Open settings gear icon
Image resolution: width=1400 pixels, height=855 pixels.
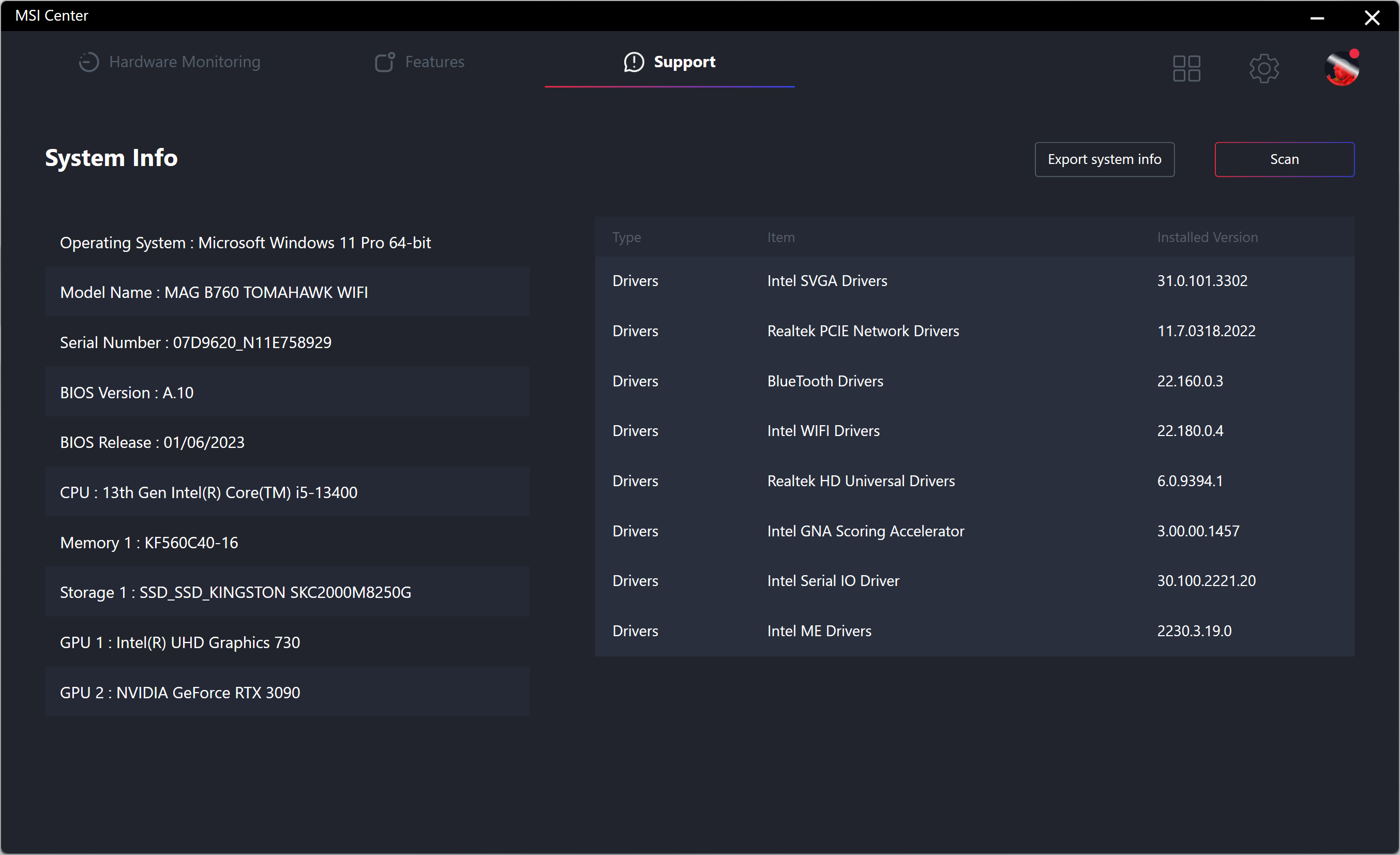coord(1263,69)
